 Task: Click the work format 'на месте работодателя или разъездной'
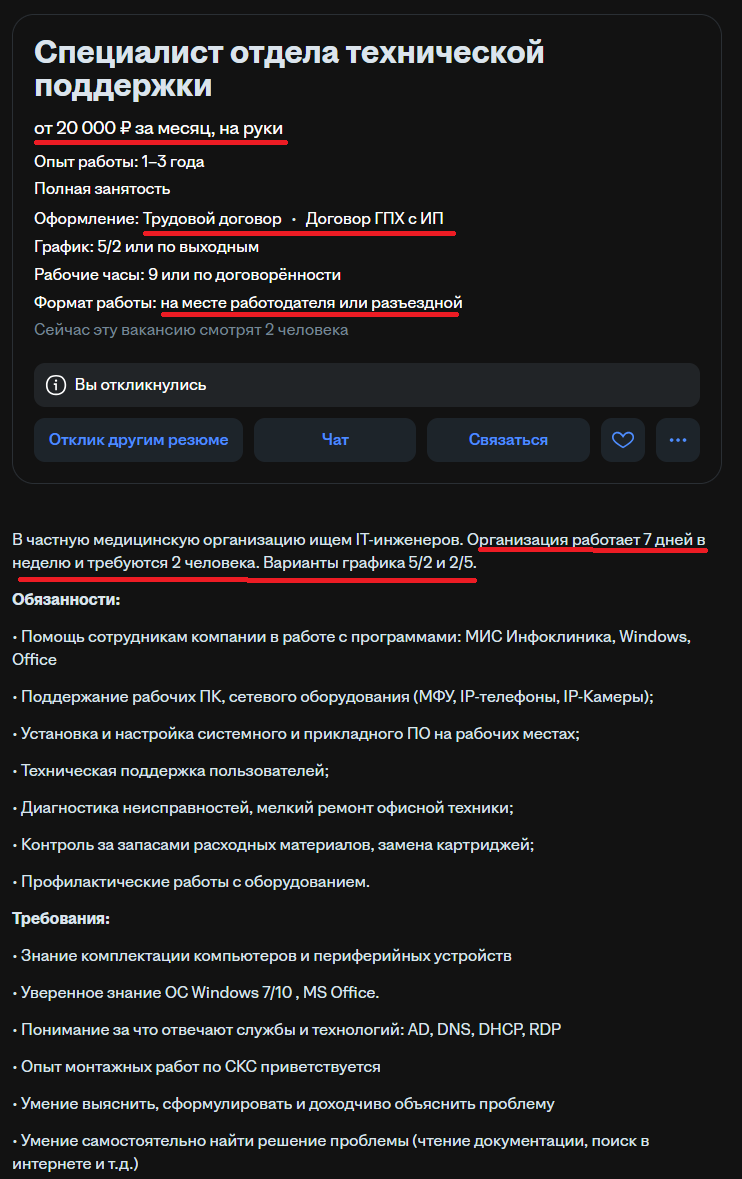click(311, 303)
